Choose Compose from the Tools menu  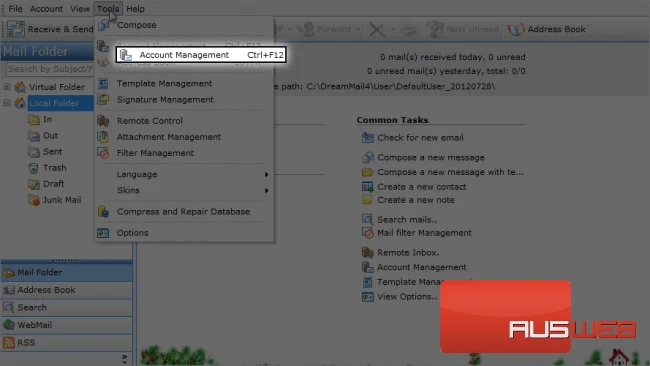tap(136, 25)
